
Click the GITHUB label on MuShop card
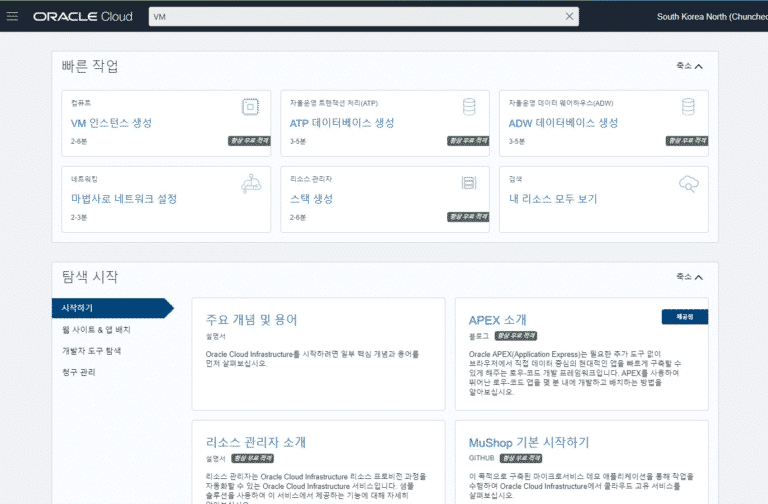coord(481,458)
